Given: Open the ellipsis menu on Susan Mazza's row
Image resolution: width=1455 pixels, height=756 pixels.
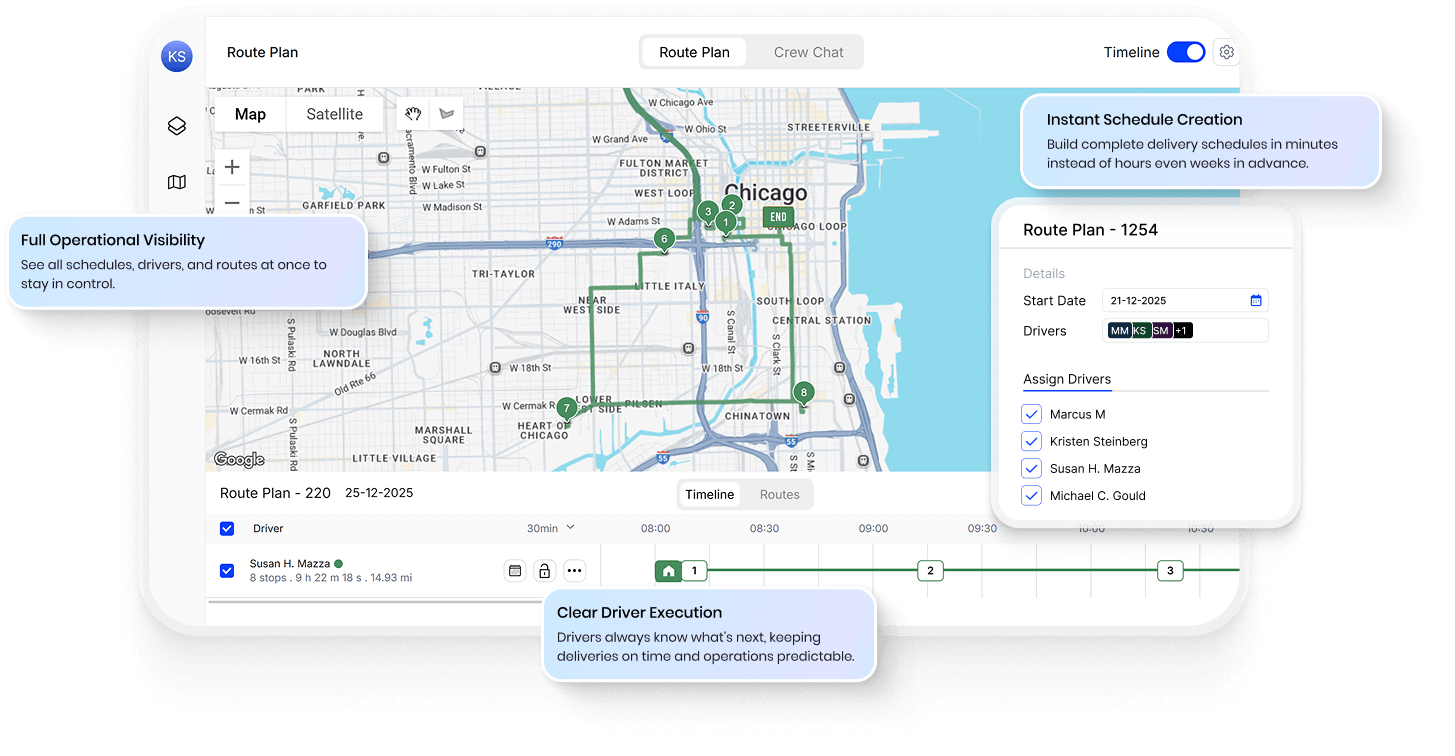Looking at the screenshot, I should pyautogui.click(x=574, y=569).
